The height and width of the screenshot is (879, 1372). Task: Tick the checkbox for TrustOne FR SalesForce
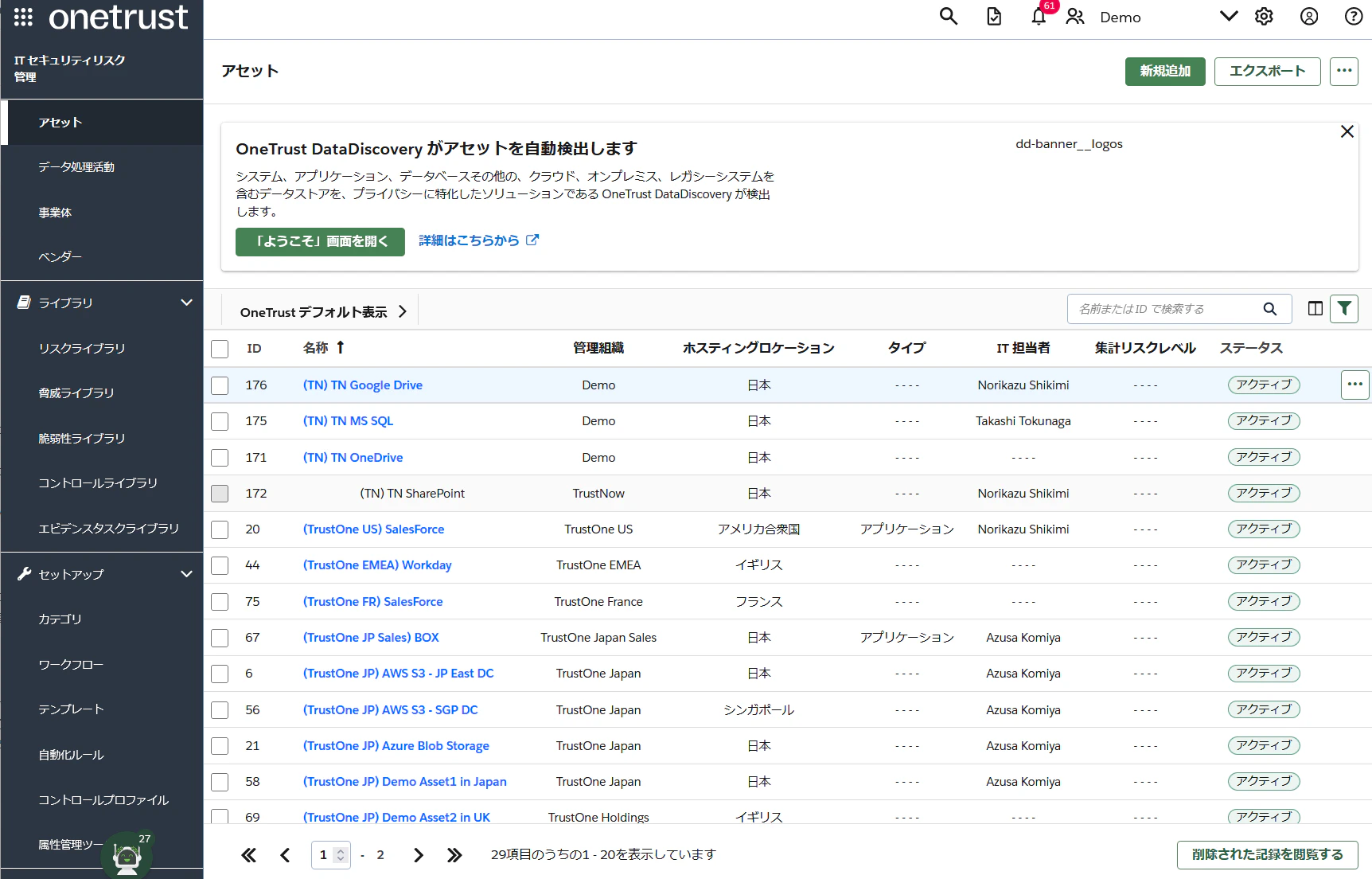(220, 602)
